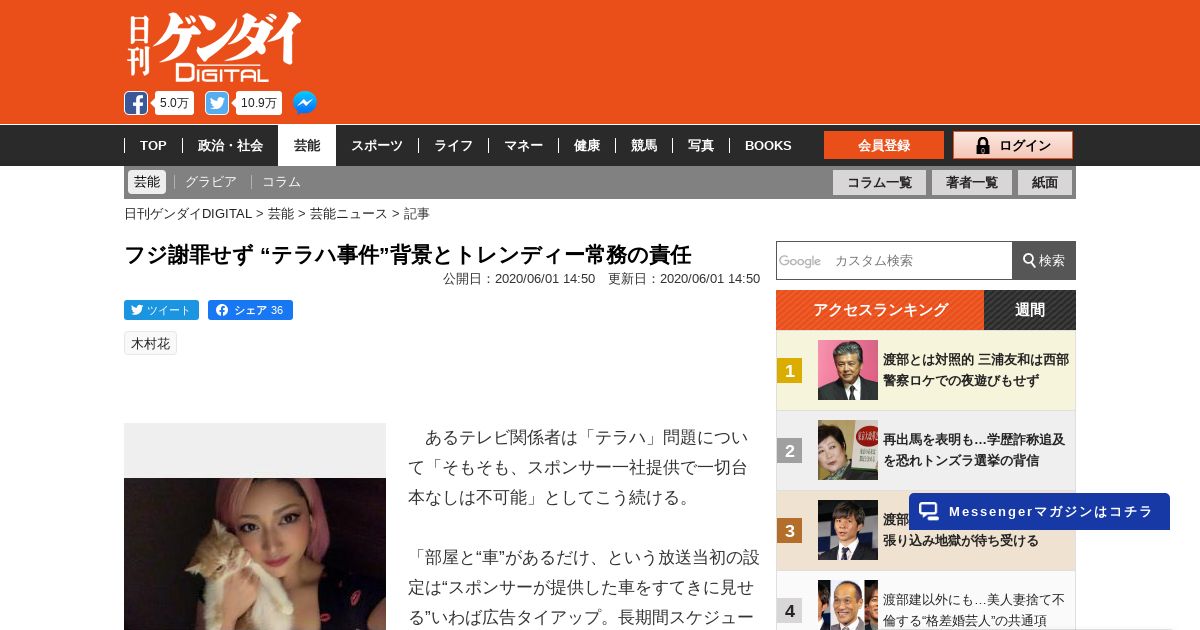Open the 紙面 button

coord(1045,182)
